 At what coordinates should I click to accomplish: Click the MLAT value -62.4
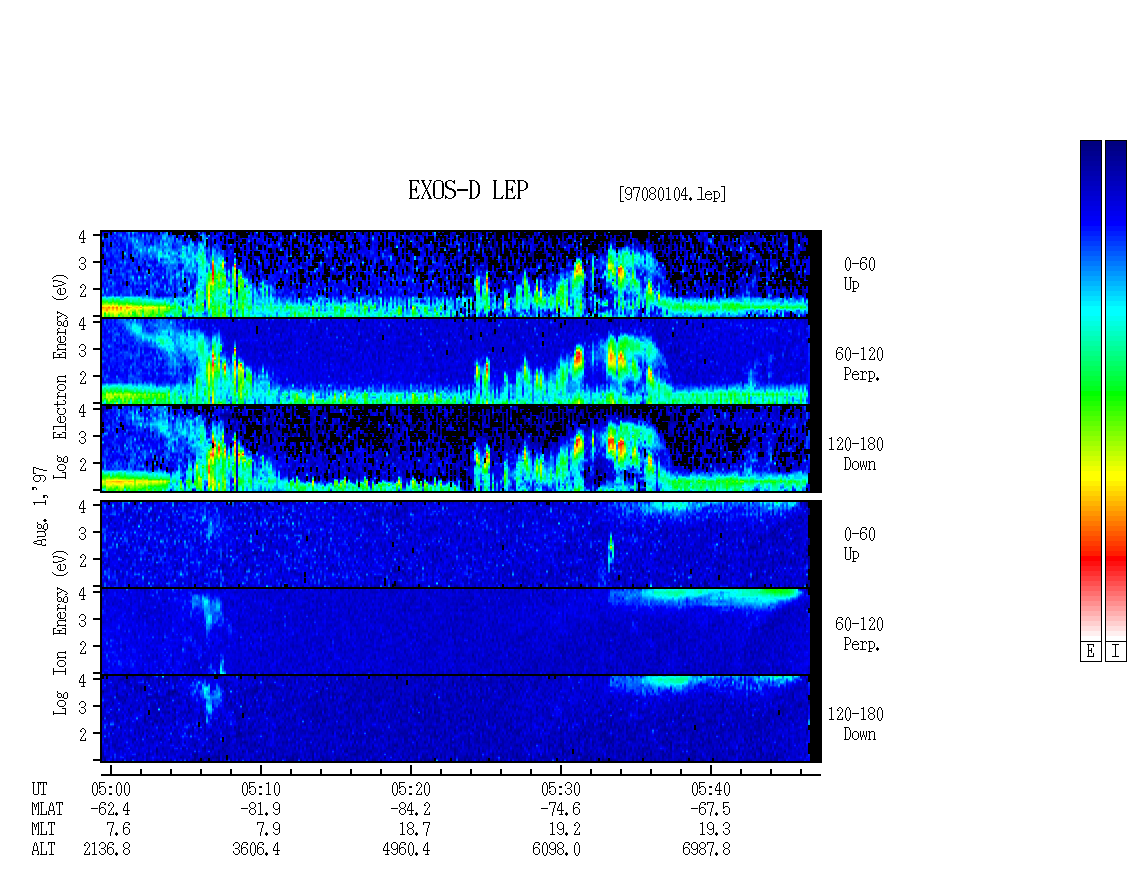110,809
